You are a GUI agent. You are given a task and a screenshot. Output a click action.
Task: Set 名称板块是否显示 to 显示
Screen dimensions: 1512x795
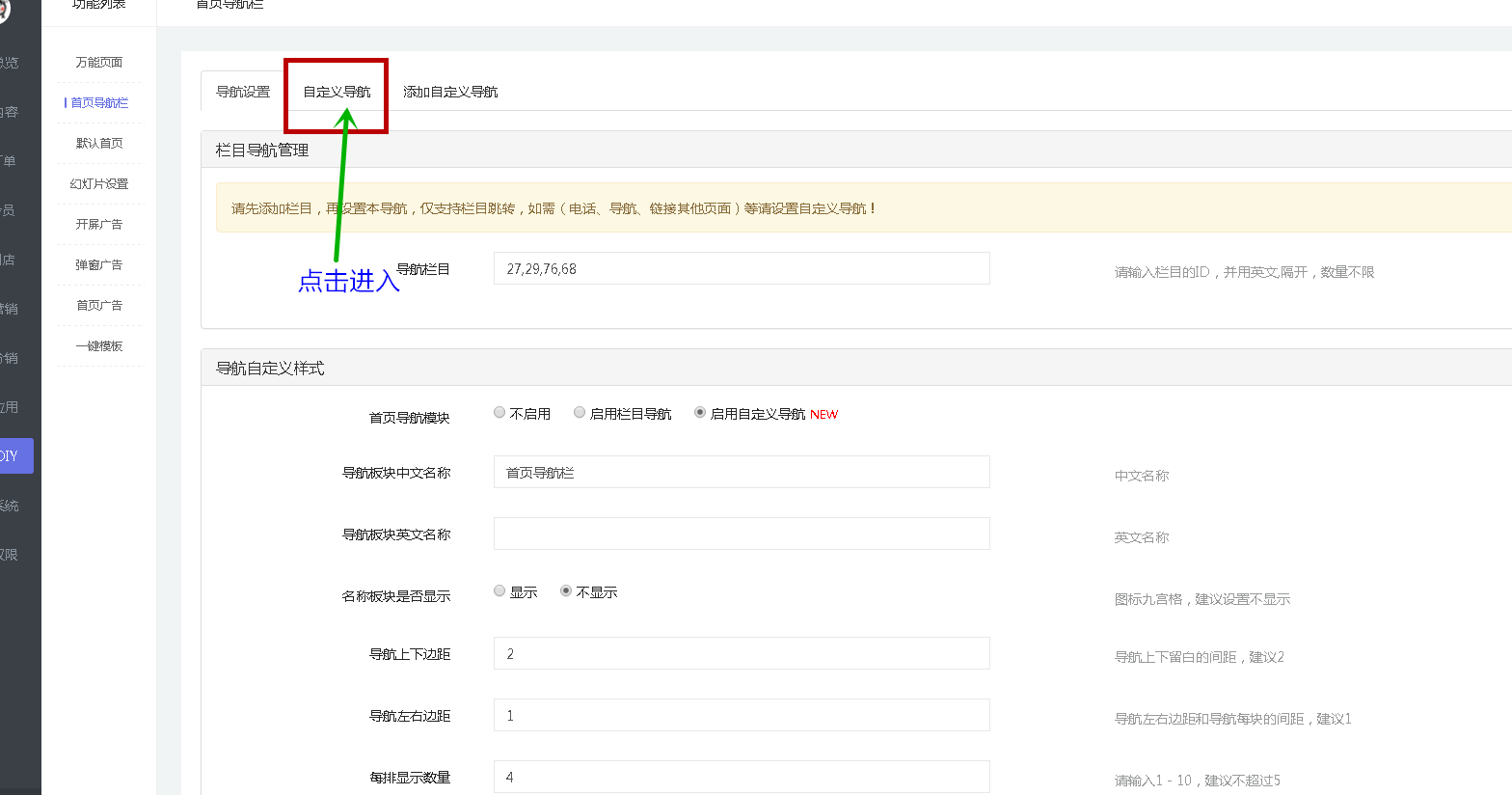coord(499,591)
